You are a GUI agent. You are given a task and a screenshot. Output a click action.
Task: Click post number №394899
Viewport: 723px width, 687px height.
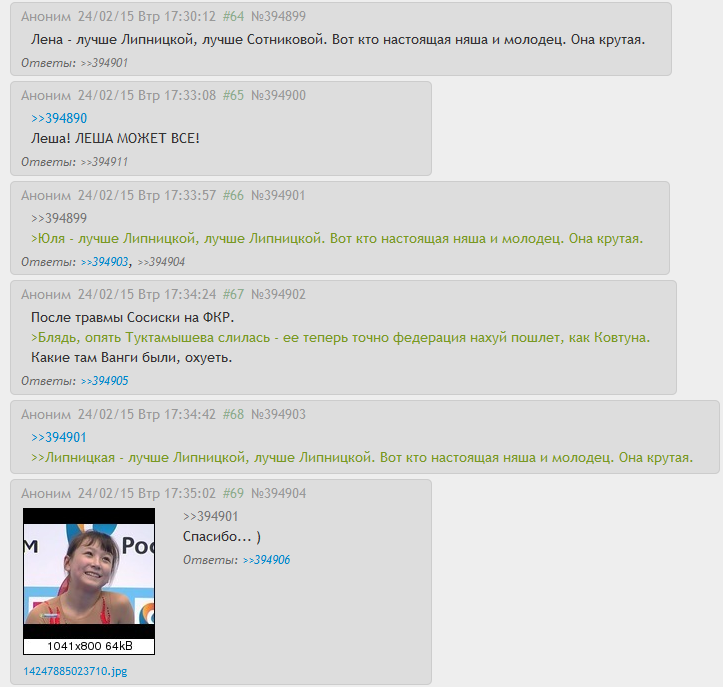278,17
